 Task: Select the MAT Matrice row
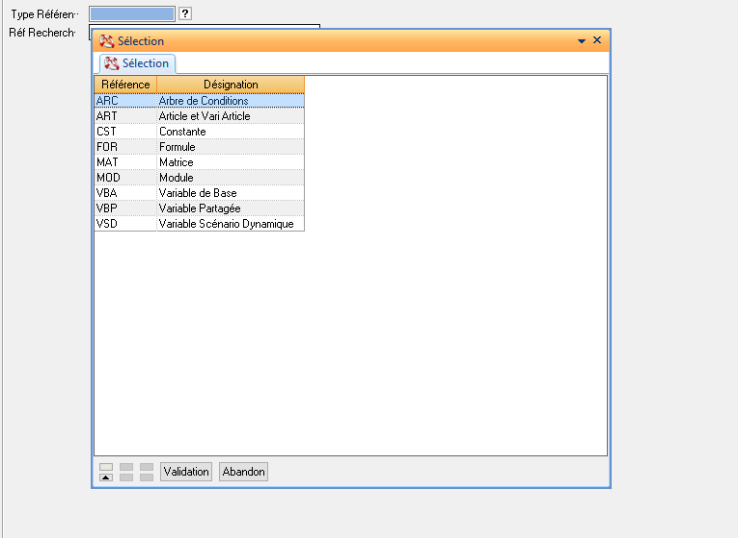point(200,162)
